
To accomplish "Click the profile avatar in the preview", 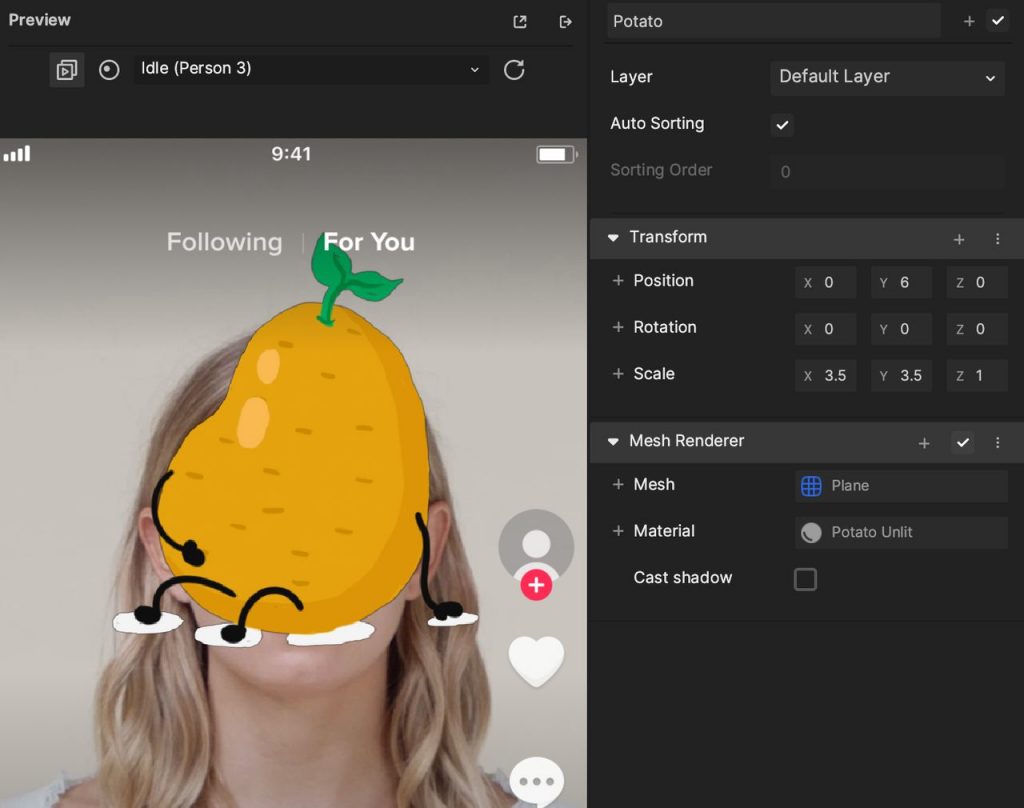I will tap(536, 546).
